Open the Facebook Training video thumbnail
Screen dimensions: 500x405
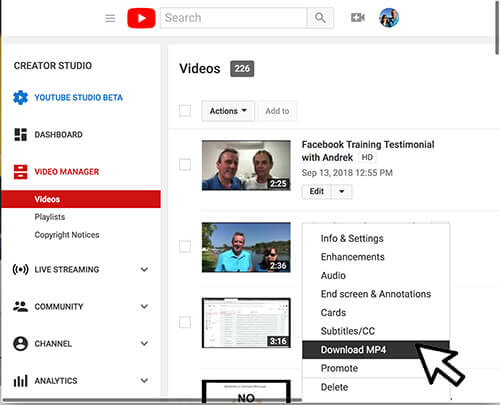pos(246,165)
